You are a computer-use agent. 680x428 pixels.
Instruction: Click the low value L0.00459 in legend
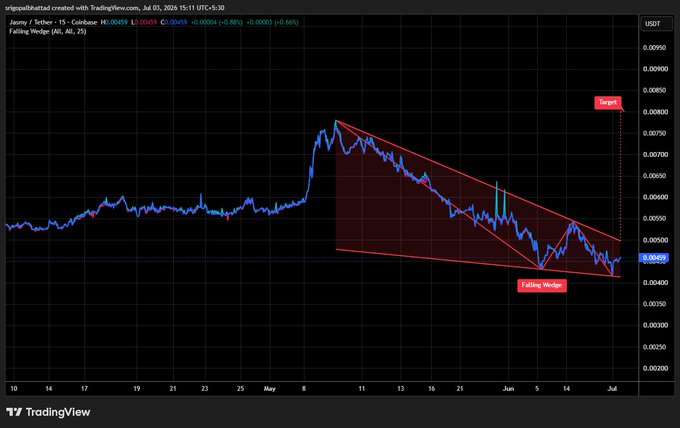(144, 22)
